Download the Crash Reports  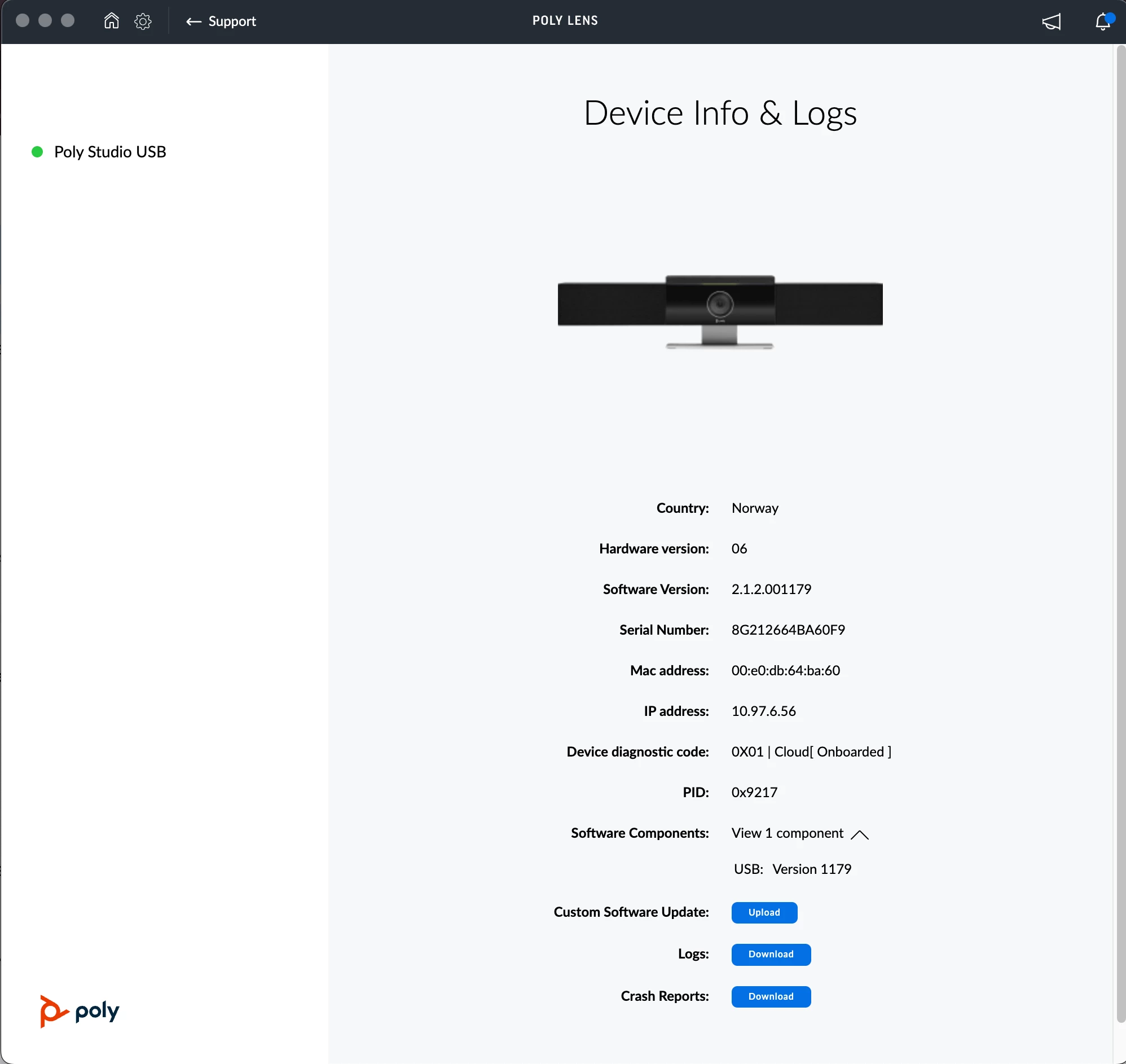pos(771,996)
